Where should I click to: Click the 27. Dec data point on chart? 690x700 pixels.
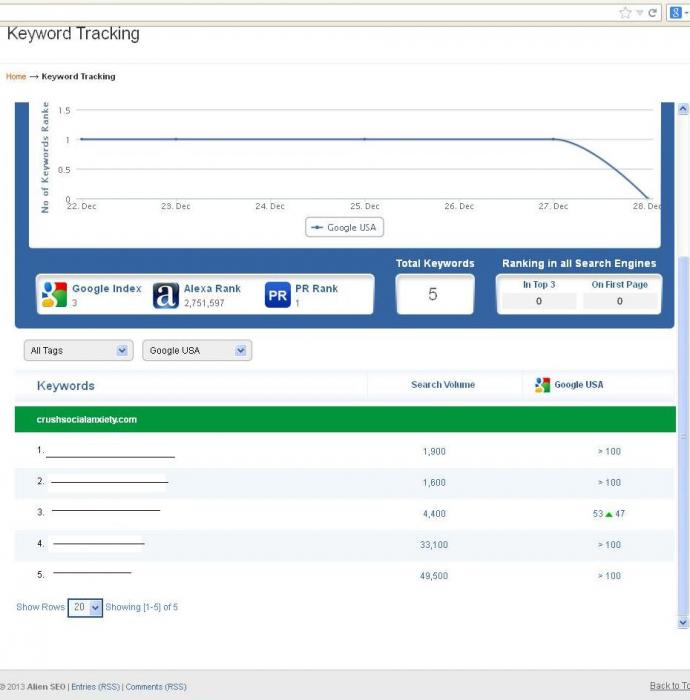click(x=553, y=139)
